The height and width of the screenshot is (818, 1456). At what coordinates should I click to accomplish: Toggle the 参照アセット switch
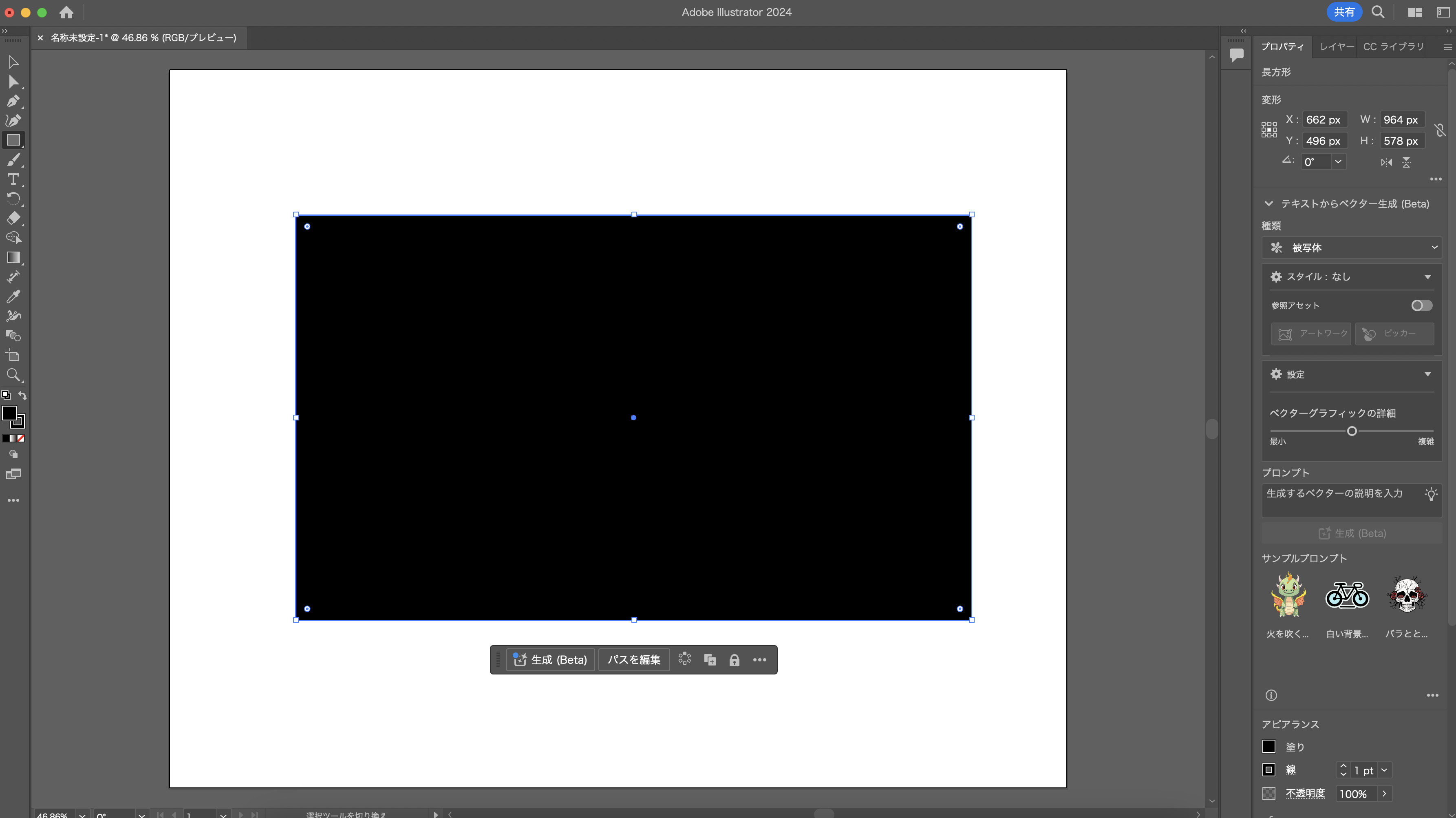(1421, 305)
